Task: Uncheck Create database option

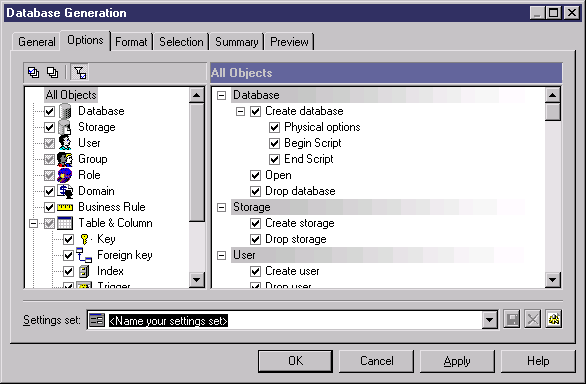Action: pyautogui.click(x=256, y=111)
